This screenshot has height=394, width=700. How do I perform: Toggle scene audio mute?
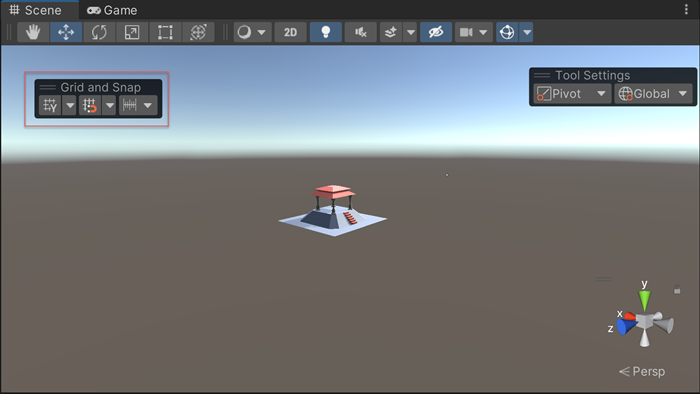click(361, 32)
